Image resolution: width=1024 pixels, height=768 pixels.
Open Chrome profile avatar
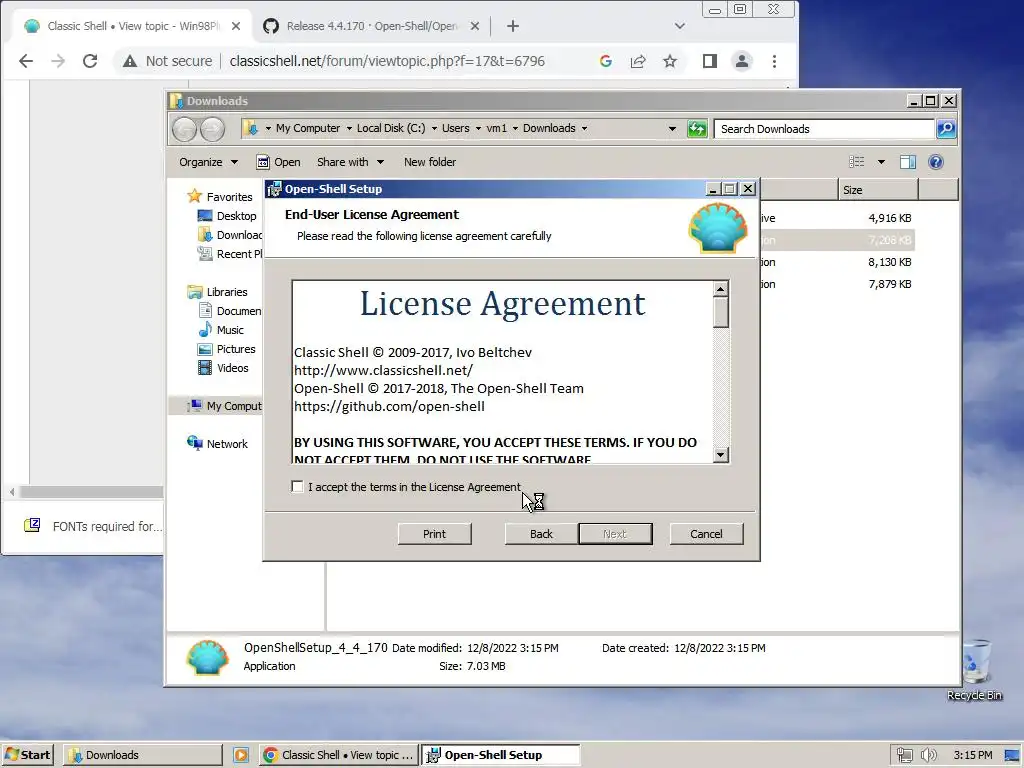pos(742,61)
